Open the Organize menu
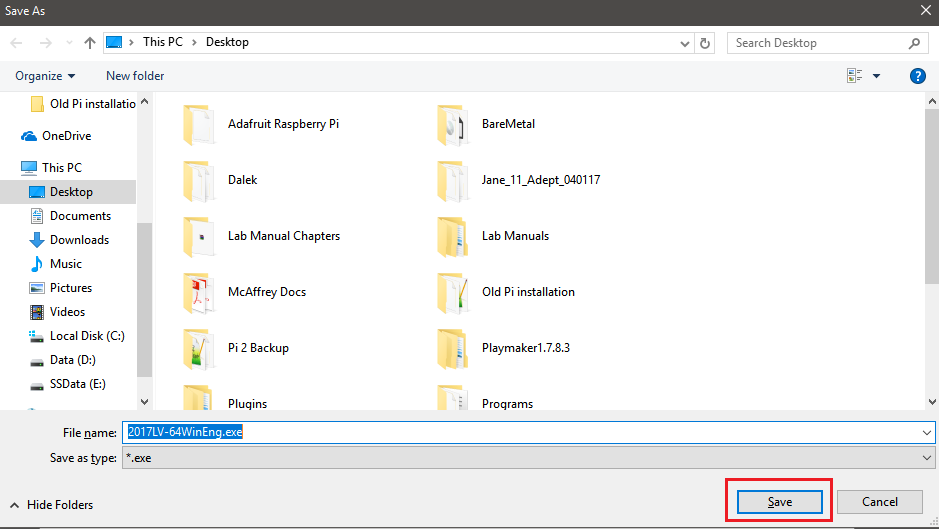The width and height of the screenshot is (939, 529). point(45,76)
